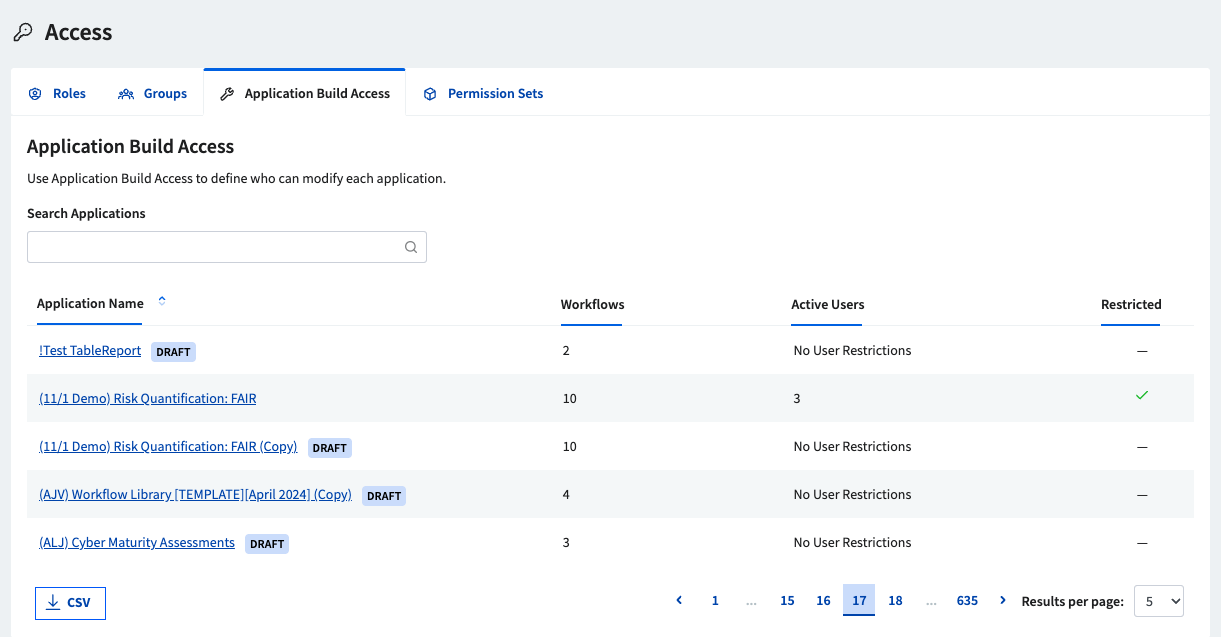Select the Permission Sets tab
Screen dimensions: 1221x637
484,94
